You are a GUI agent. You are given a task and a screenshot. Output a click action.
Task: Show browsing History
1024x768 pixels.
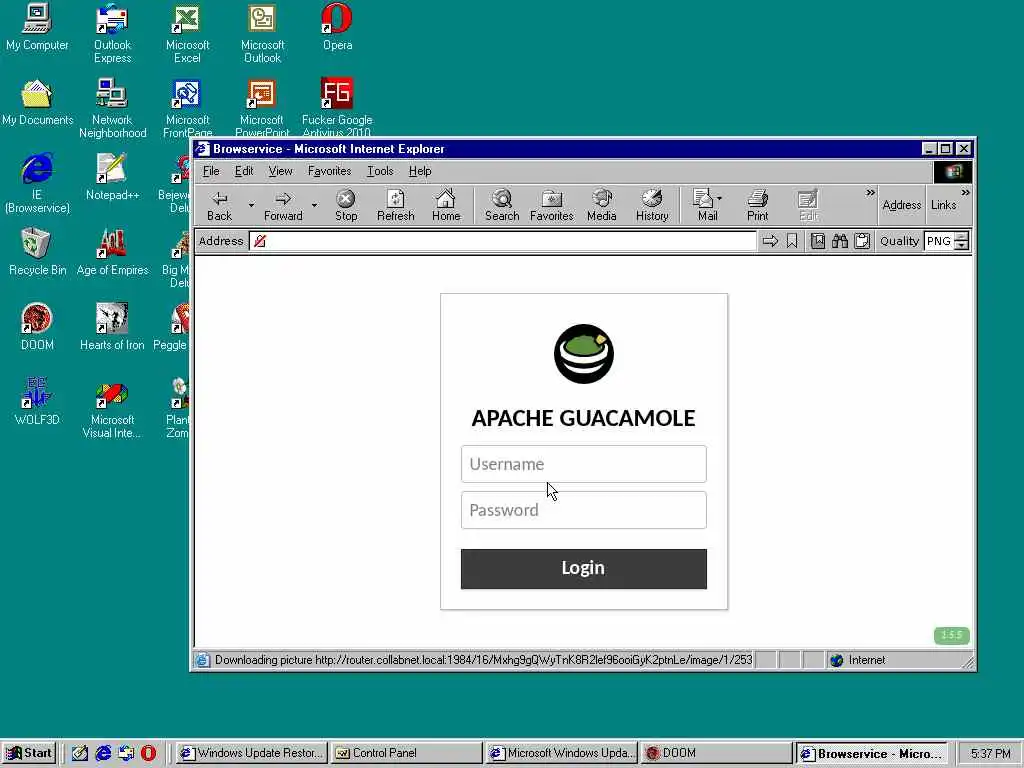click(652, 205)
